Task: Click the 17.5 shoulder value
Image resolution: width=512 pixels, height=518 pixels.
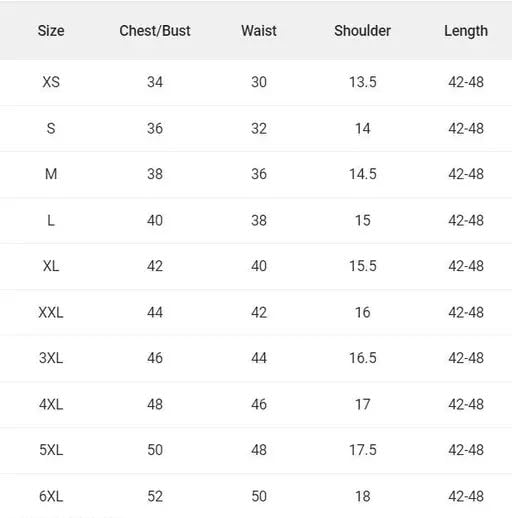Action: (x=363, y=450)
